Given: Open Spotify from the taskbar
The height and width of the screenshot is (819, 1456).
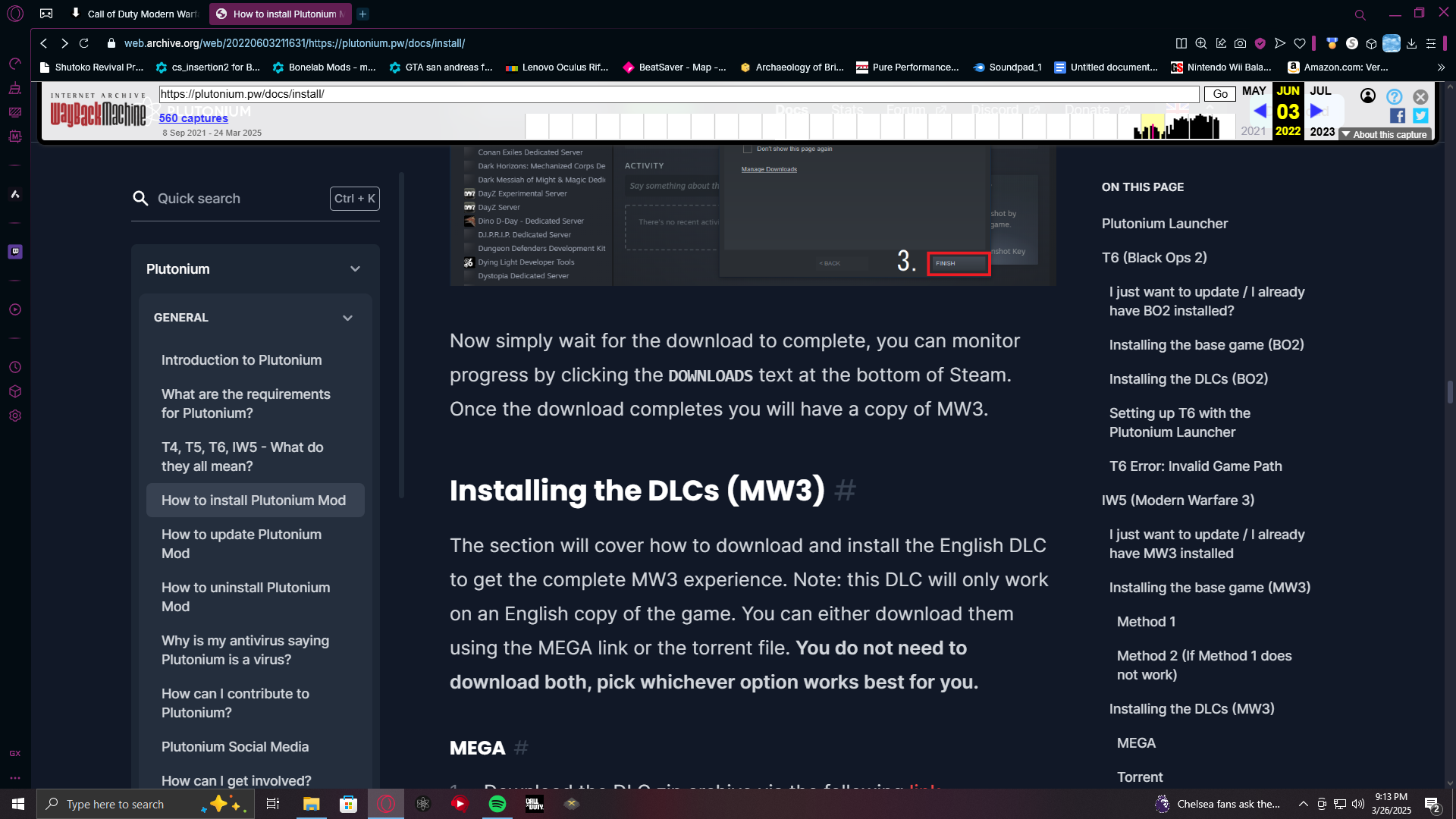Looking at the screenshot, I should (497, 804).
